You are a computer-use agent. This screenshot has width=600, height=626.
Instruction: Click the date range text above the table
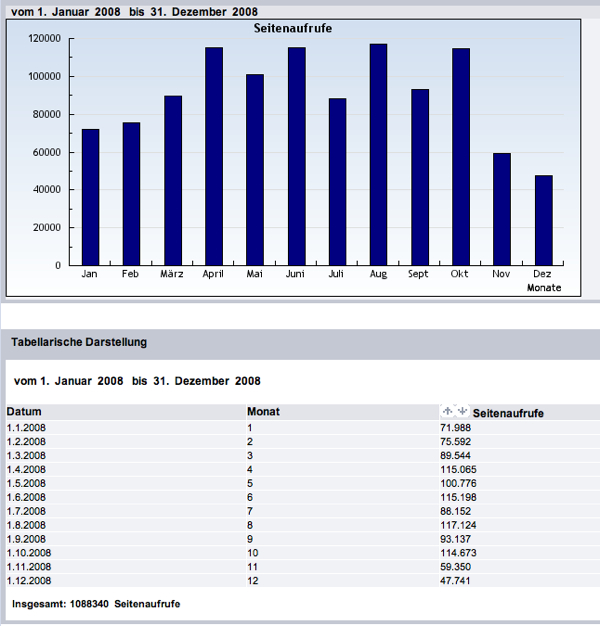[137, 381]
